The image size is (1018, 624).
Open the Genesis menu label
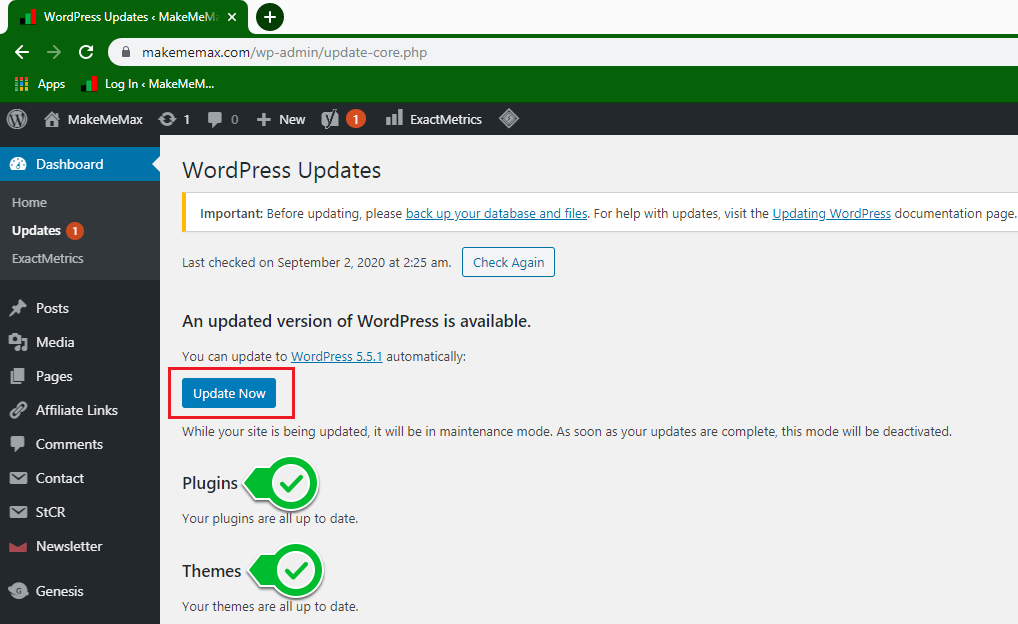pyautogui.click(x=60, y=591)
